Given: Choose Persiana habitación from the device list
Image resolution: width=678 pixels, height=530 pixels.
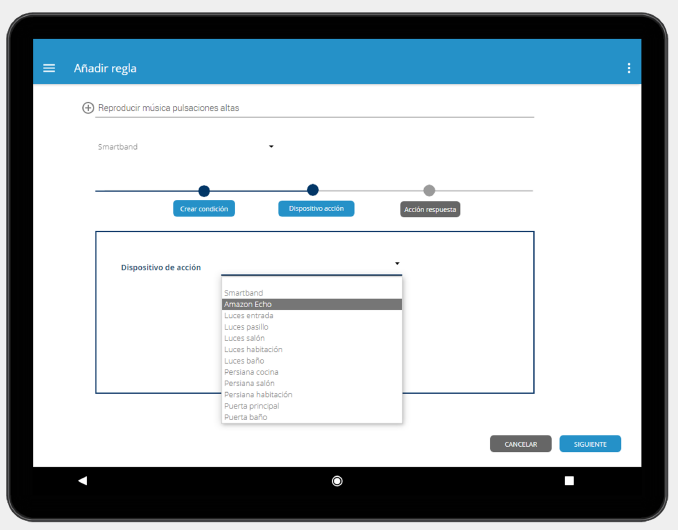Looking at the screenshot, I should [x=312, y=394].
